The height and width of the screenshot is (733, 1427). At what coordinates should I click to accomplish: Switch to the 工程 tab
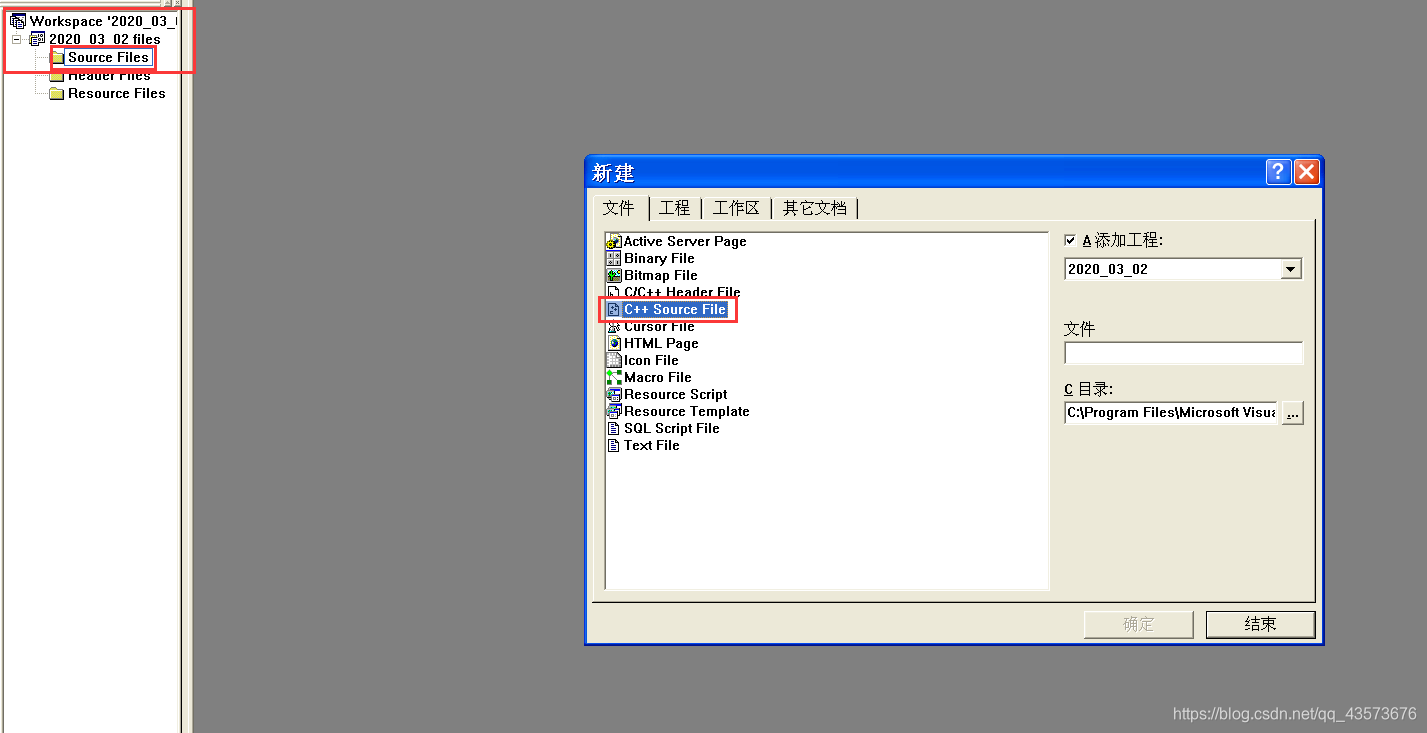point(675,208)
